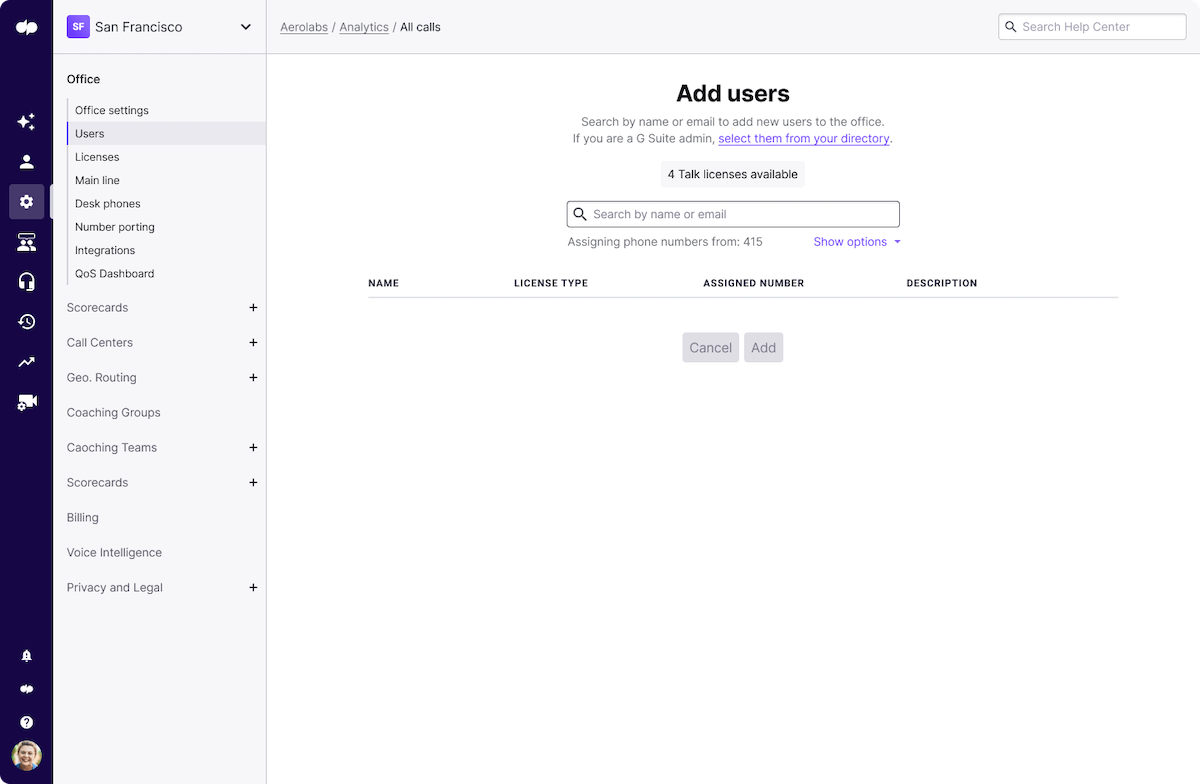This screenshot has height=784, width=1200.
Task: Open your profile avatar
Action: click(26, 756)
